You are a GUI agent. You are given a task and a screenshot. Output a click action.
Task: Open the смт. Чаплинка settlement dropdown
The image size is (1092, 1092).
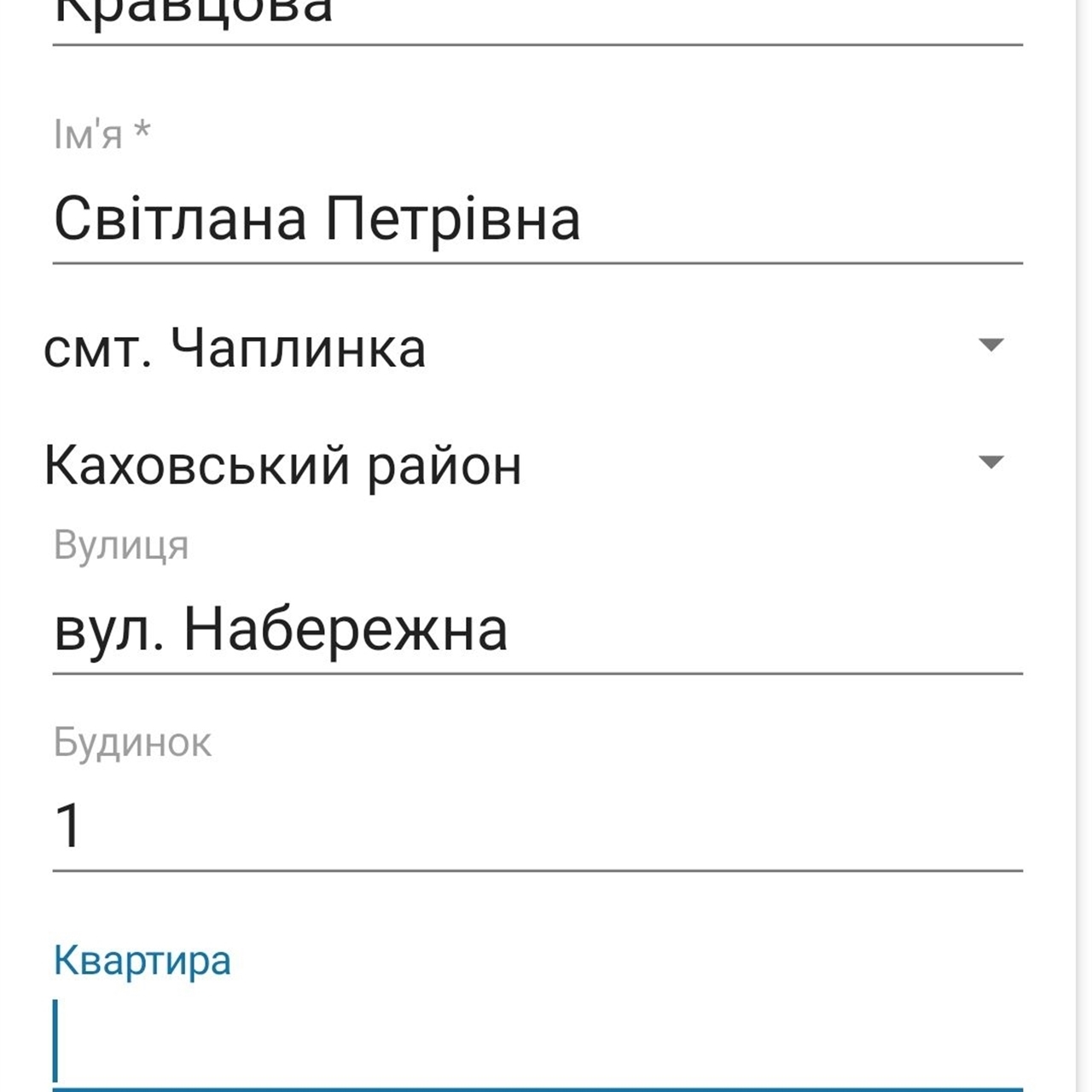click(x=235, y=348)
